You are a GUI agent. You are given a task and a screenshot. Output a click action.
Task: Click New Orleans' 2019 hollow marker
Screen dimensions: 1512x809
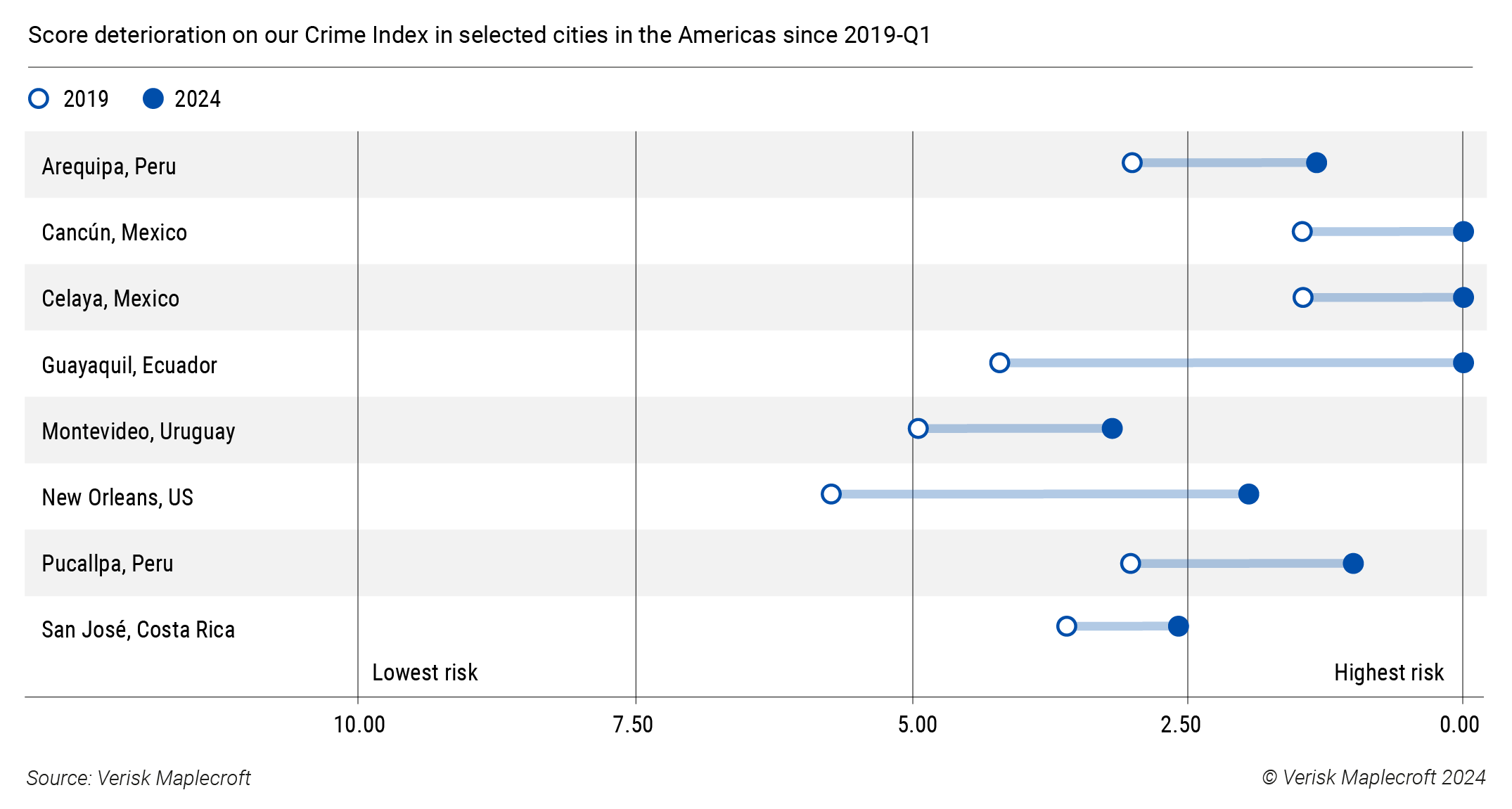coord(831,494)
